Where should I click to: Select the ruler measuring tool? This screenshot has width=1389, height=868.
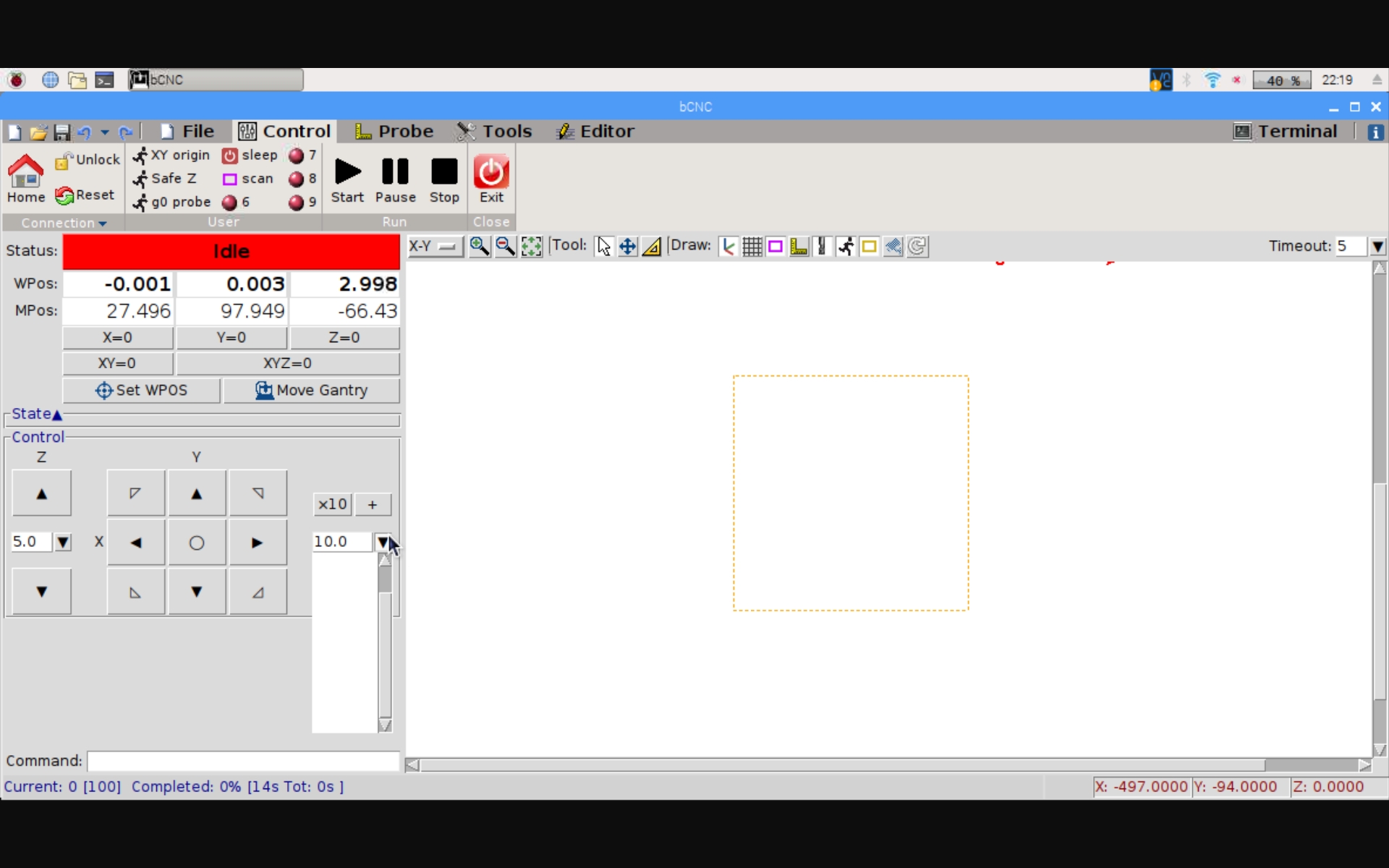[652, 247]
